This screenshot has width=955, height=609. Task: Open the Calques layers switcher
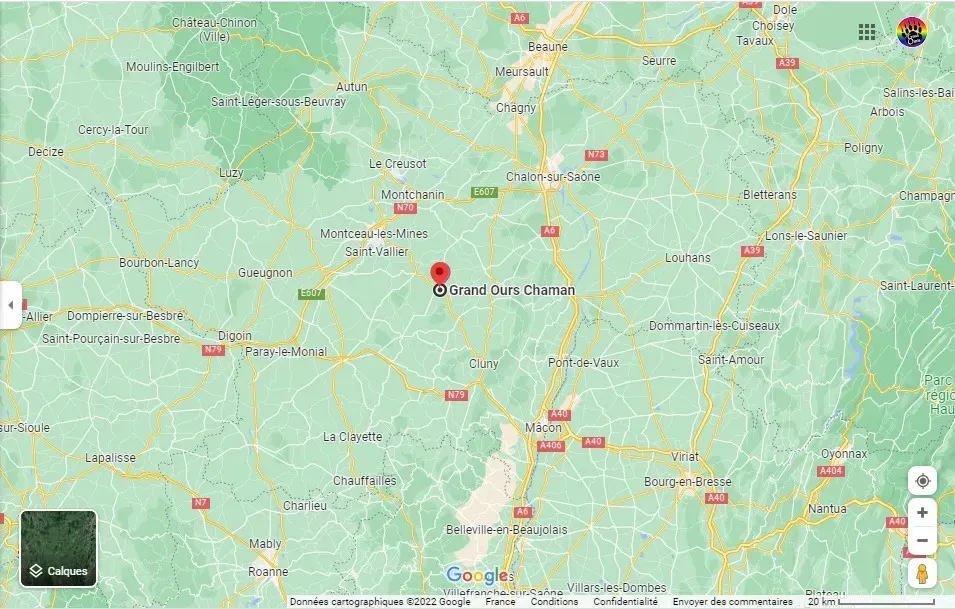point(58,549)
